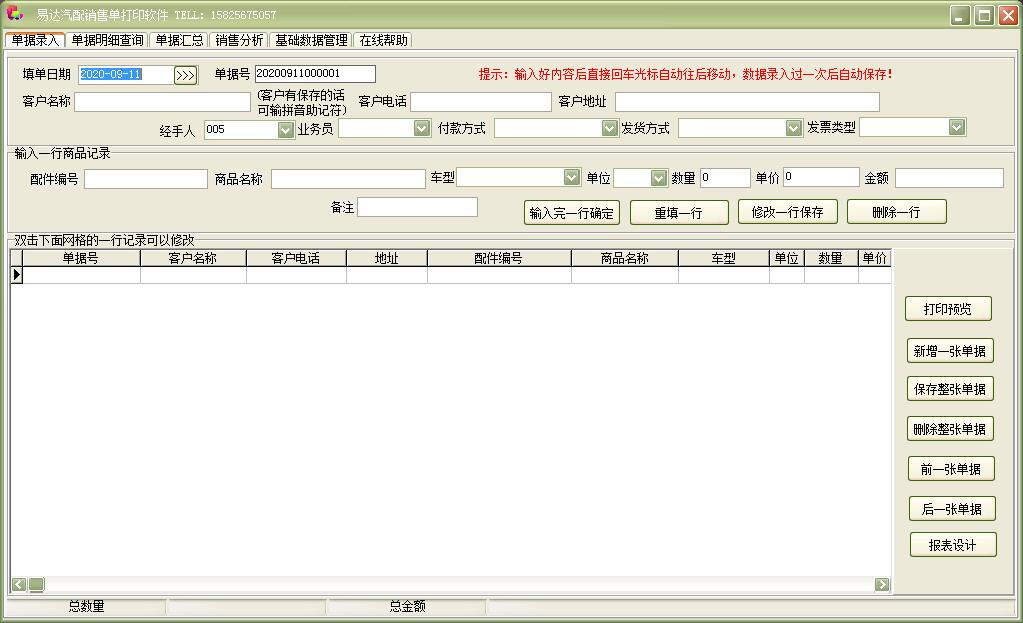Switch to the 基础数据管理 data management tab
The height and width of the screenshot is (623, 1023).
point(309,41)
